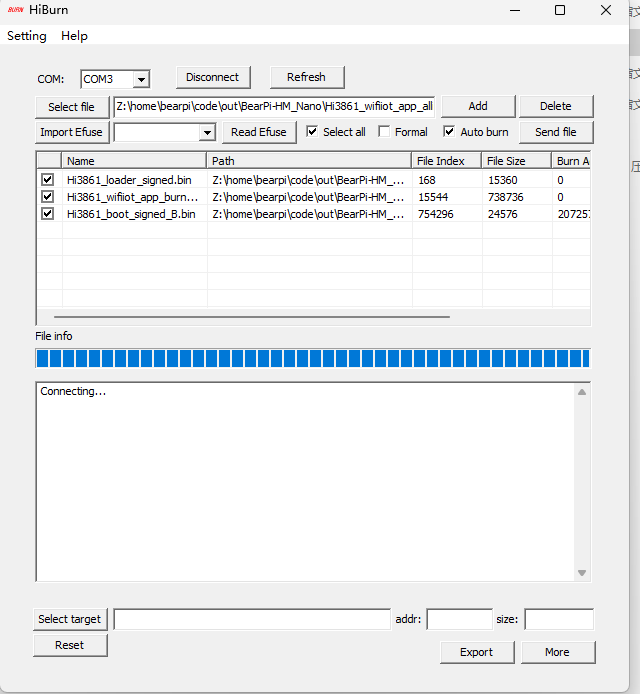Uncheck the Hi3861_wifiiot_app_burn row checkbox

point(47,197)
